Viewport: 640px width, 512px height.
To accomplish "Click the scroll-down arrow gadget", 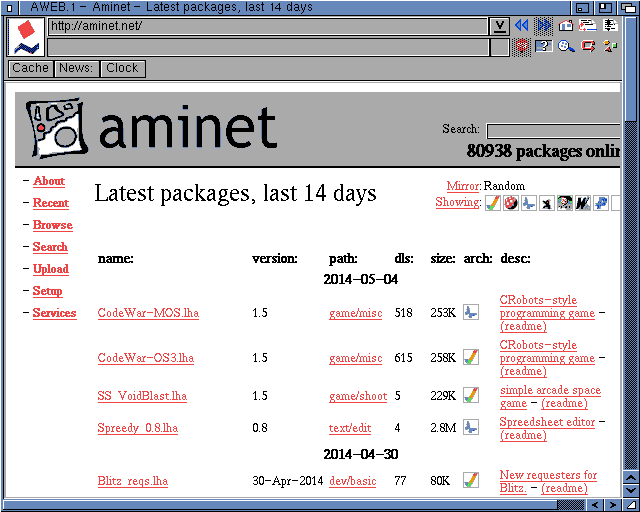I will click(630, 490).
